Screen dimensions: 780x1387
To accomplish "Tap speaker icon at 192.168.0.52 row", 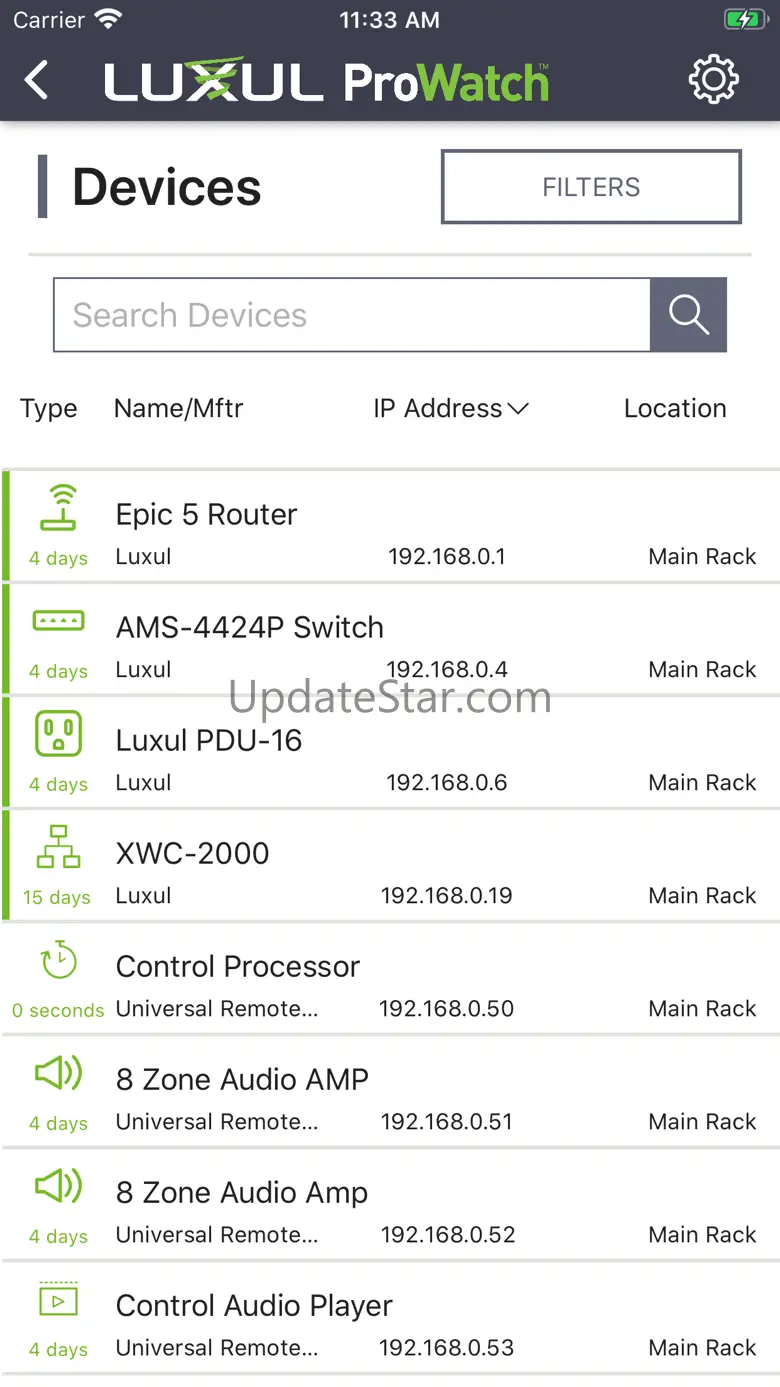I will (58, 1186).
